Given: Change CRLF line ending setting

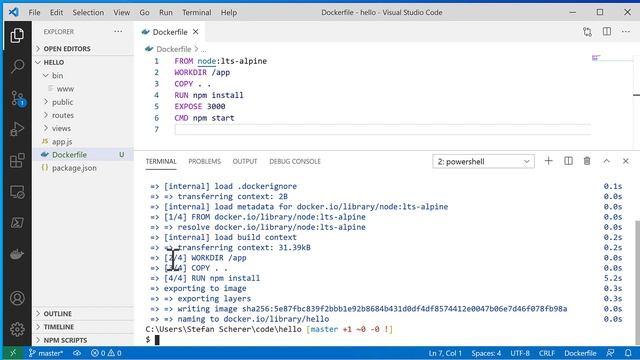Looking at the screenshot, I should pos(547,353).
